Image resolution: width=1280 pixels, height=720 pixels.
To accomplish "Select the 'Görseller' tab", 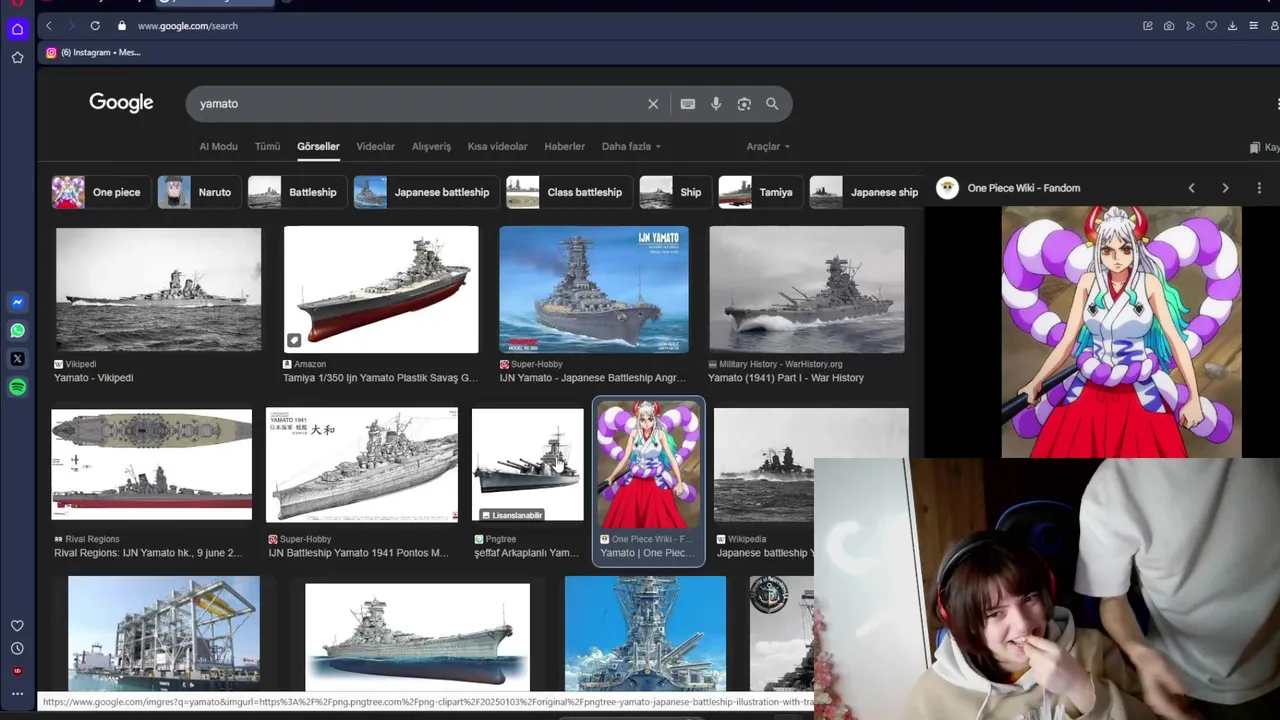I will 318,147.
